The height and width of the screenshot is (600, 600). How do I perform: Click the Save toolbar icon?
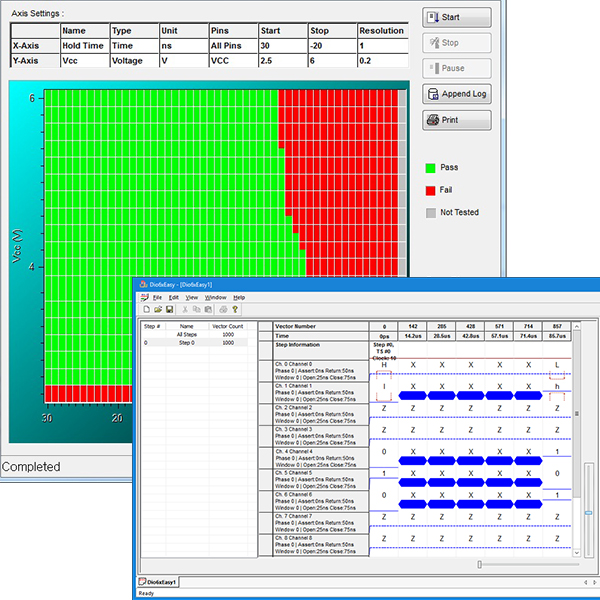[169, 309]
